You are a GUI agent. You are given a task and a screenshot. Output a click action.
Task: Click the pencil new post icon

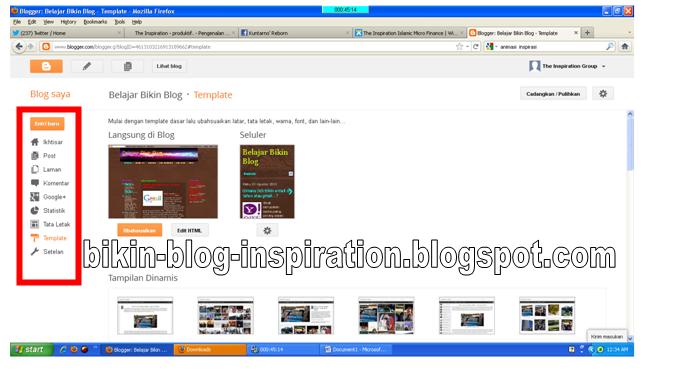[87, 66]
